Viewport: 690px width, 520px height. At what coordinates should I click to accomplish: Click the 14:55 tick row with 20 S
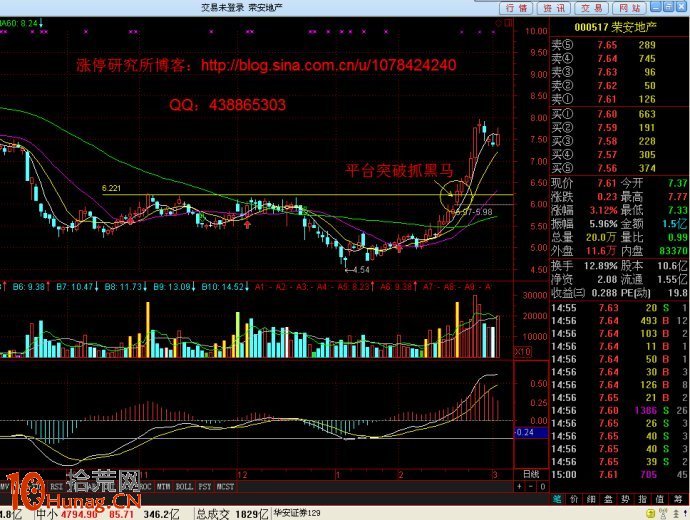(x=619, y=308)
